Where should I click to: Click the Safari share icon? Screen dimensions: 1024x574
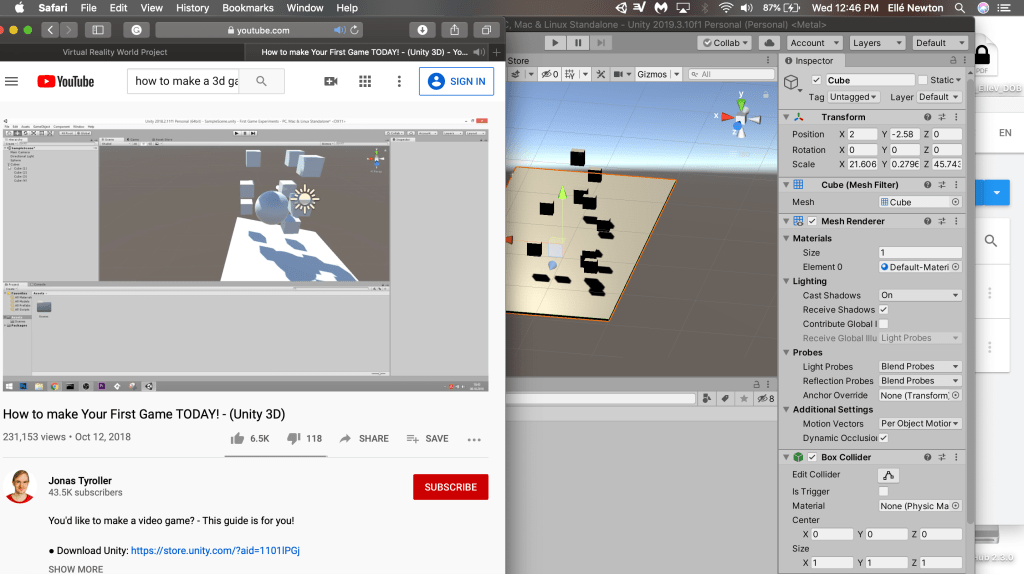pos(453,30)
